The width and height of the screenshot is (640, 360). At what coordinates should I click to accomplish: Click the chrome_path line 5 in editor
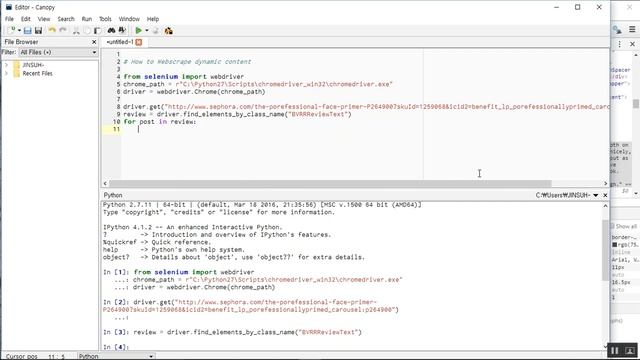coord(258,84)
